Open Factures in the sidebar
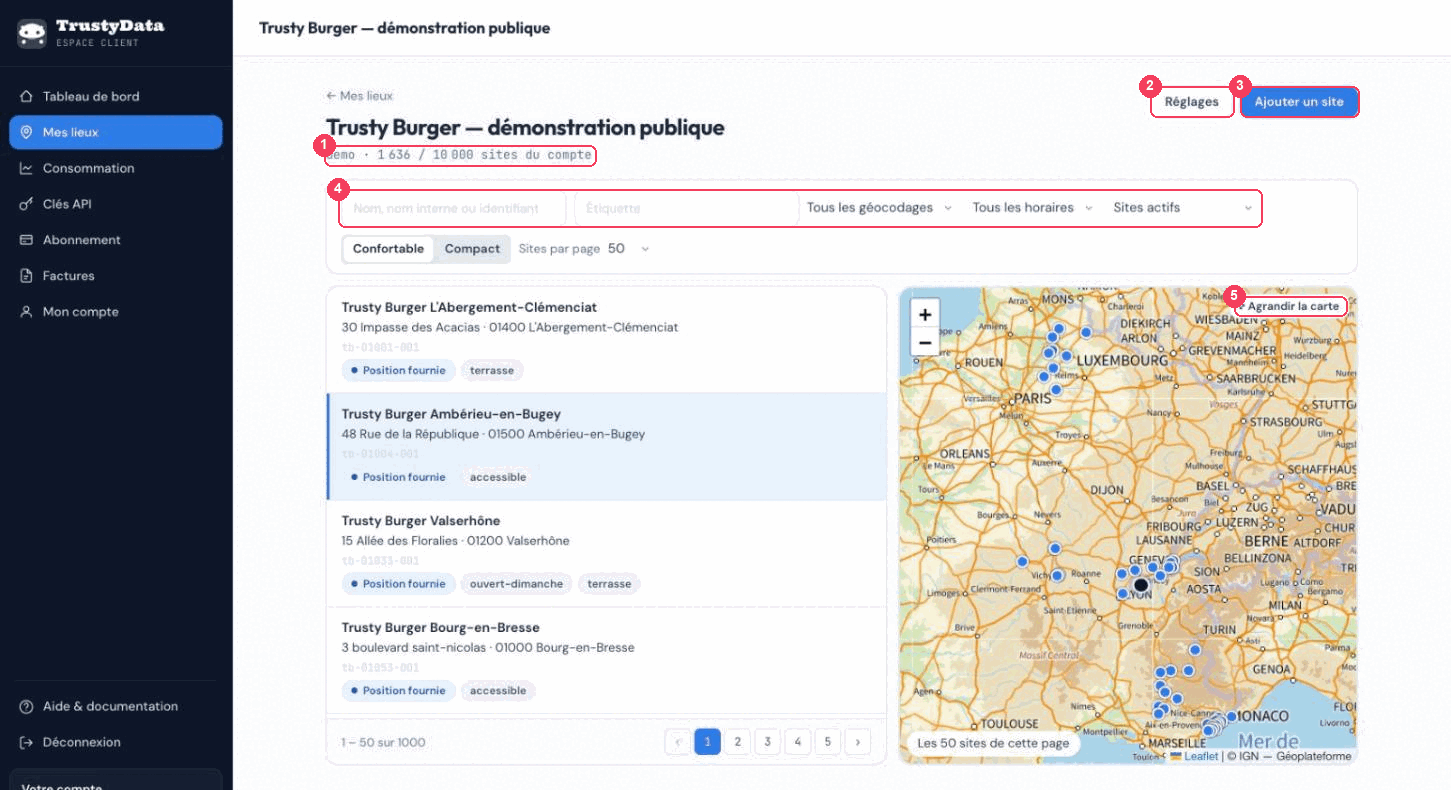1451x790 pixels. pos(116,276)
